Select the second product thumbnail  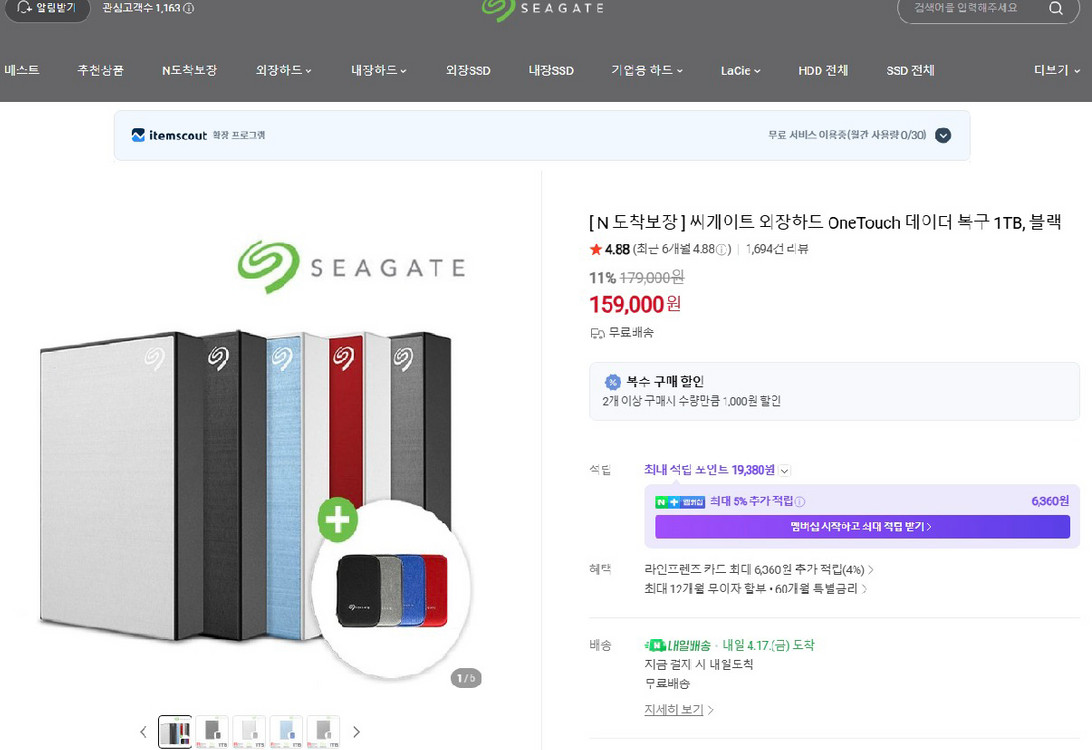click(x=212, y=732)
